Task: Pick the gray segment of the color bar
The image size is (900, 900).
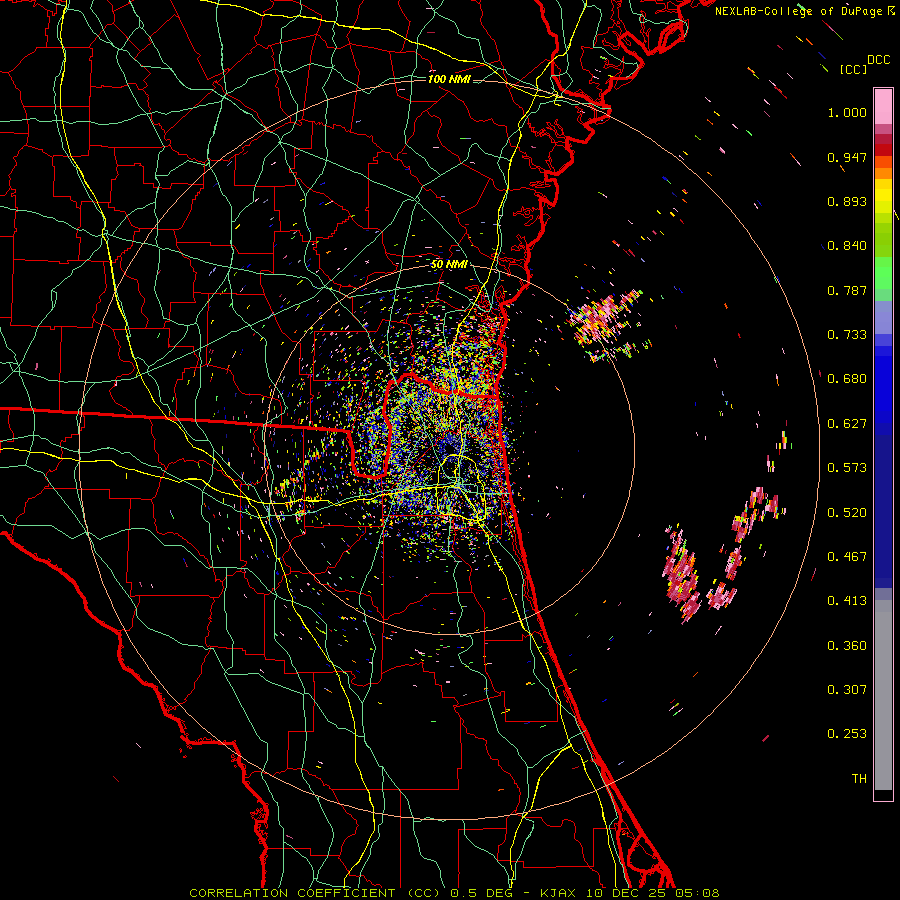Action: tap(883, 695)
